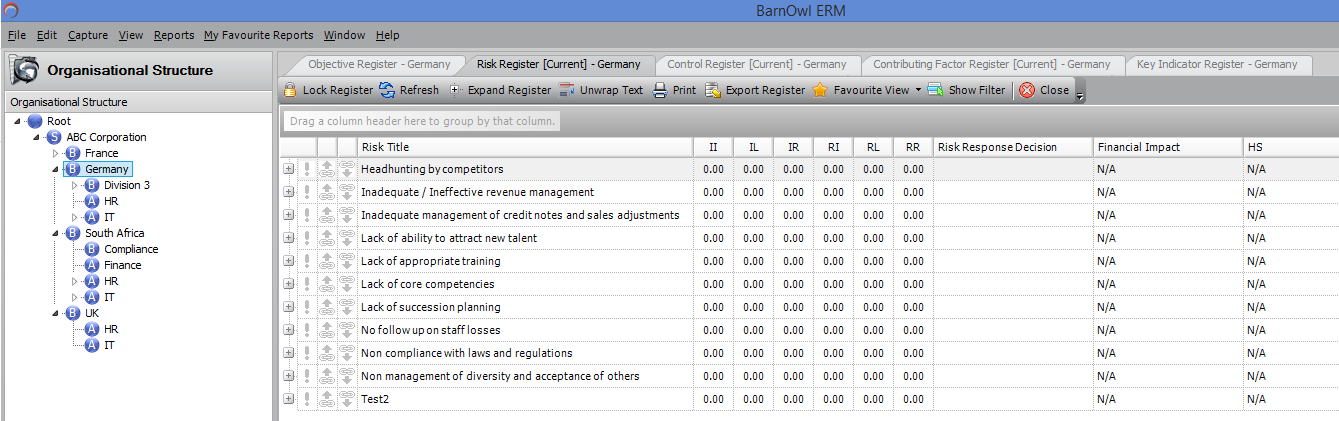The height and width of the screenshot is (421, 1339).
Task: Click the Favourite View star icon
Action: click(820, 90)
